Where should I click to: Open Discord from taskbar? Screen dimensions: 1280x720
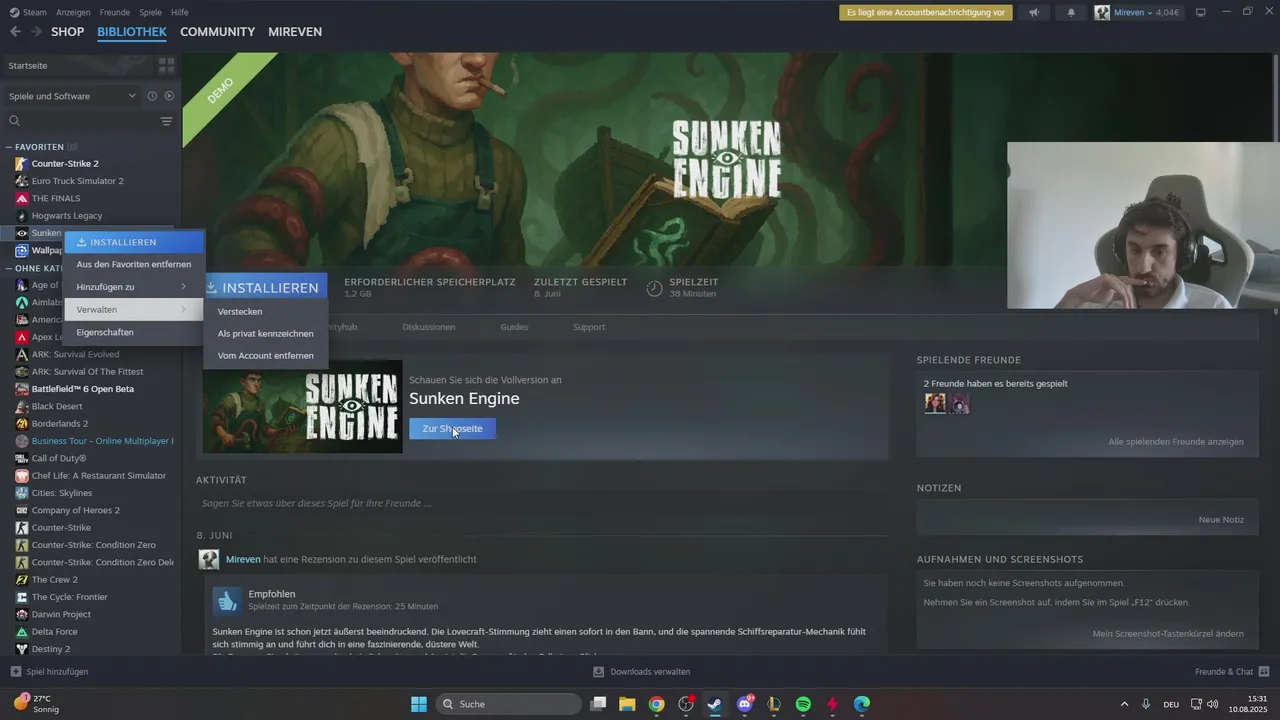(x=745, y=704)
